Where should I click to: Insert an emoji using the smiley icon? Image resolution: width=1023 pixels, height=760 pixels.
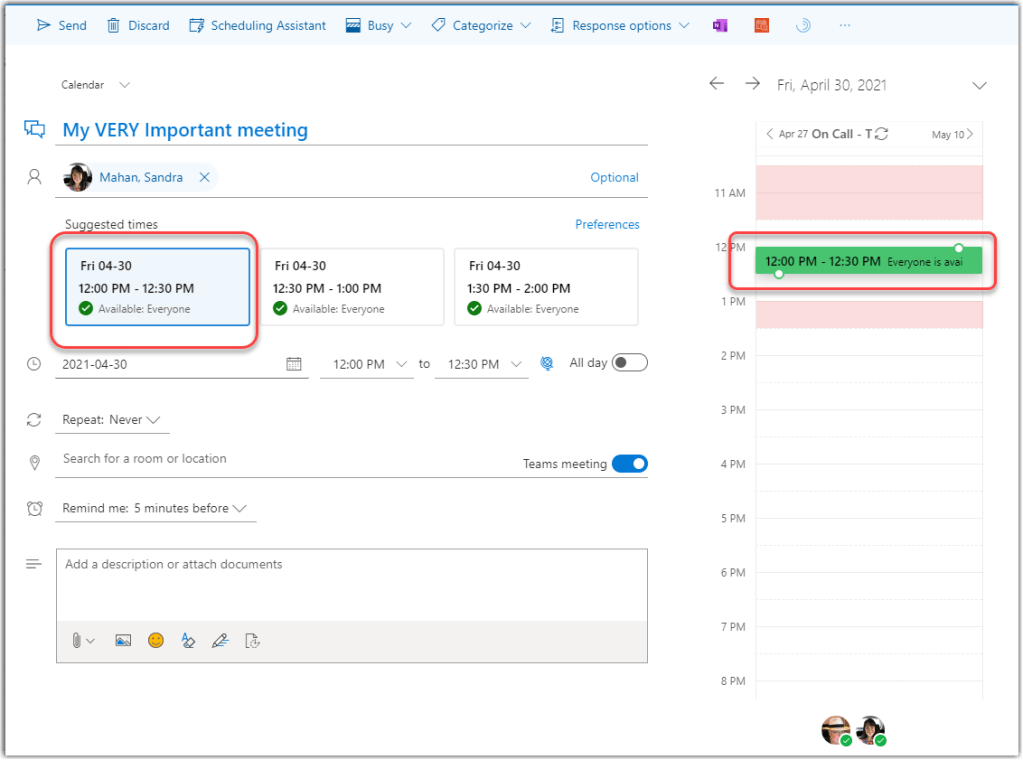pyautogui.click(x=156, y=640)
